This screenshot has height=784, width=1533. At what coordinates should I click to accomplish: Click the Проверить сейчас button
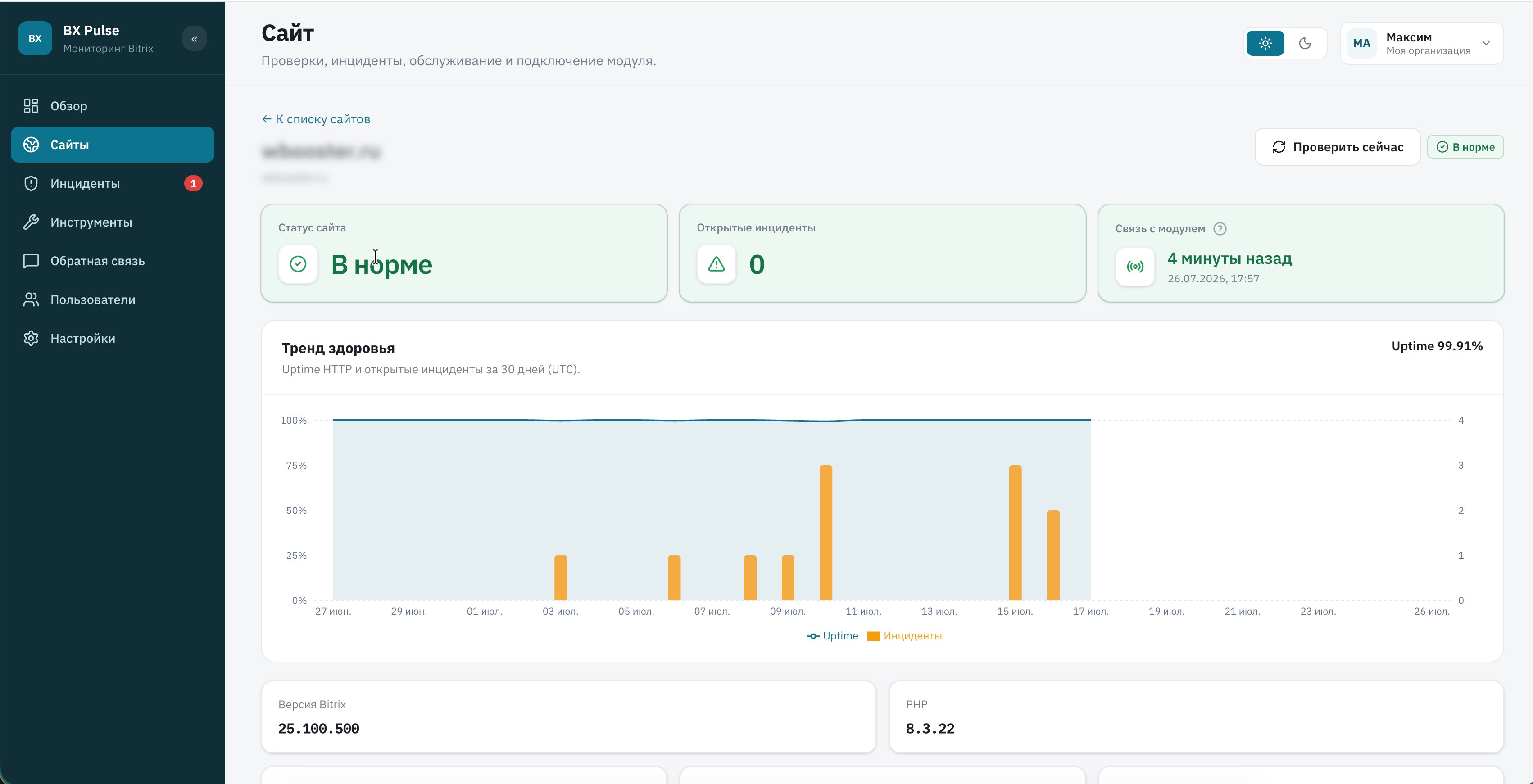coord(1337,147)
